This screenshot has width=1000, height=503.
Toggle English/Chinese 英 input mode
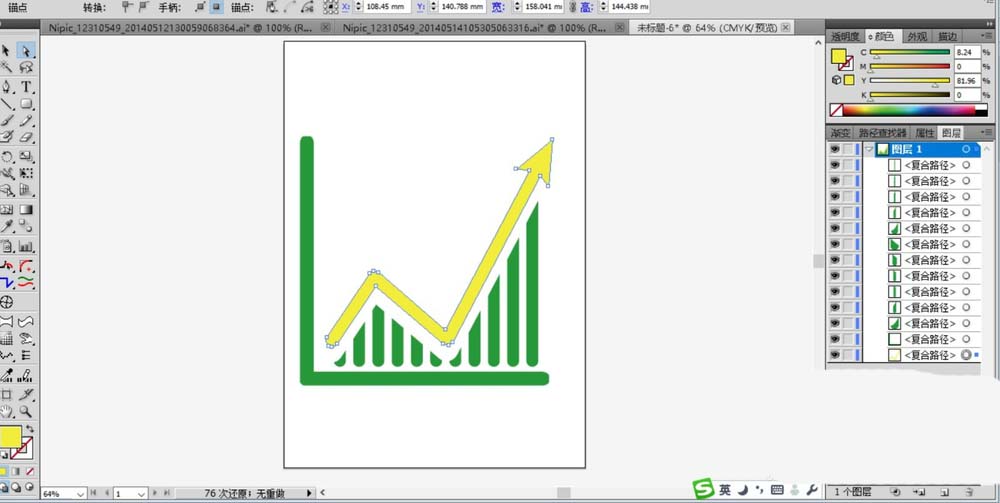pos(725,490)
